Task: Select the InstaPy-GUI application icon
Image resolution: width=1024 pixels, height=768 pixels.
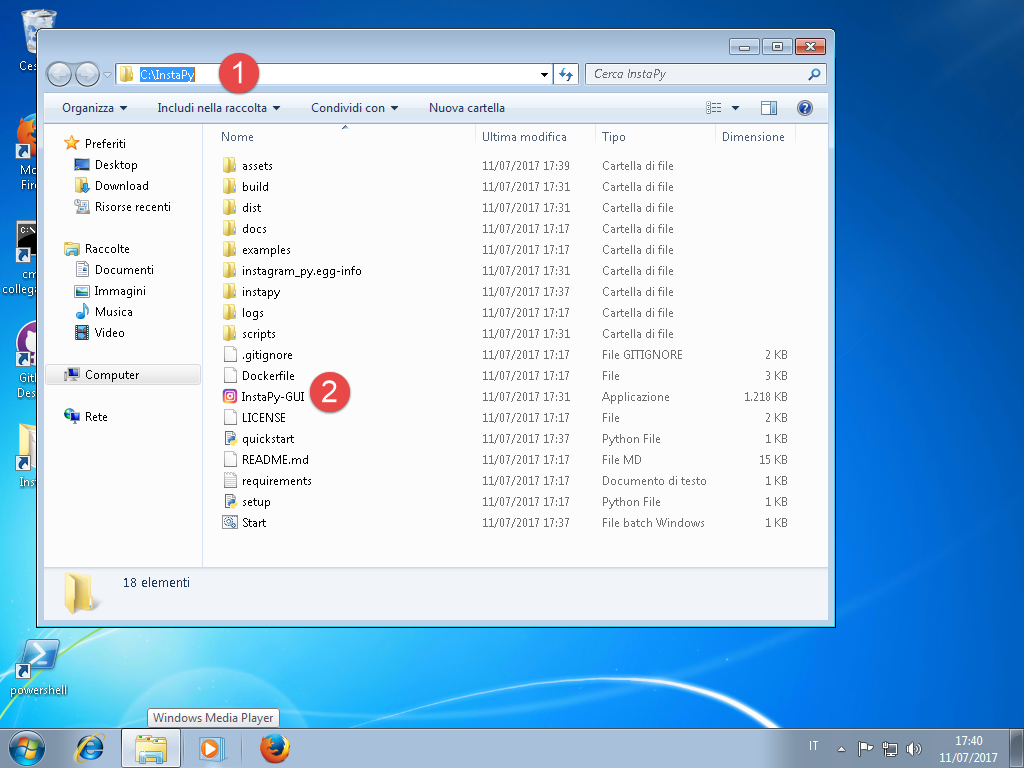Action: coord(229,396)
